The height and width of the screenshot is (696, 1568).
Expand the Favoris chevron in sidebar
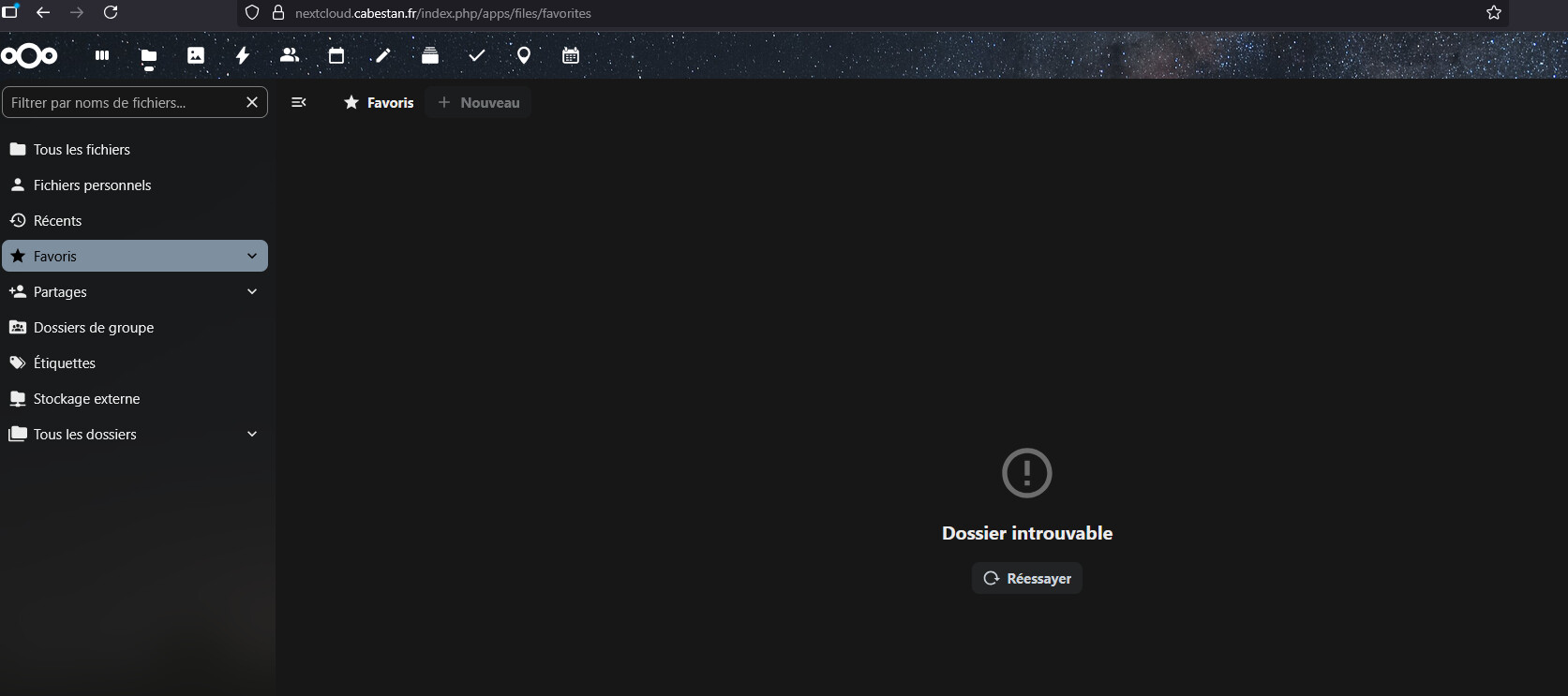(252, 256)
